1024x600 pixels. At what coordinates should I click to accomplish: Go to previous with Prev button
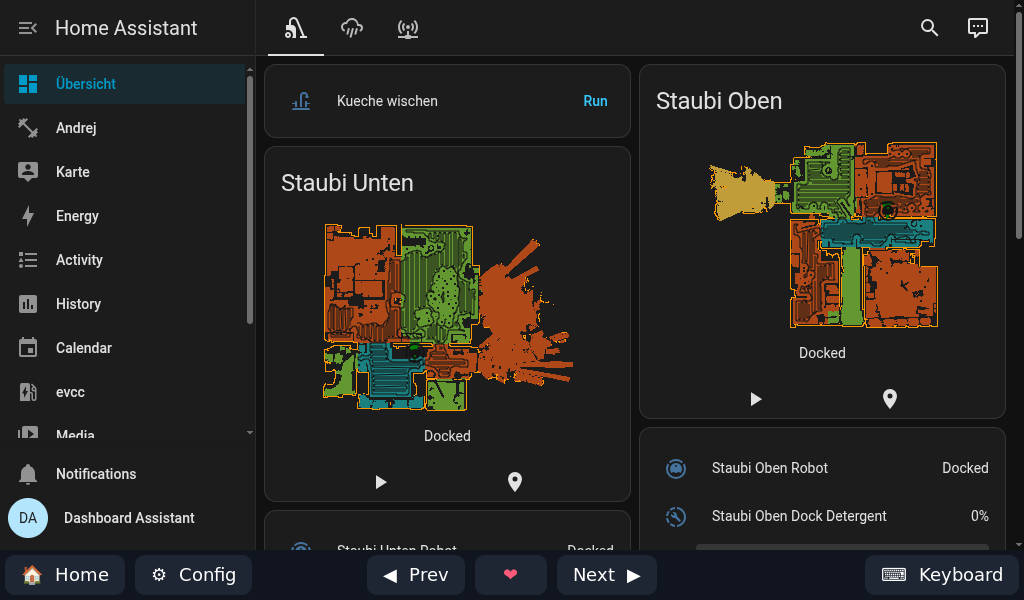[416, 575]
